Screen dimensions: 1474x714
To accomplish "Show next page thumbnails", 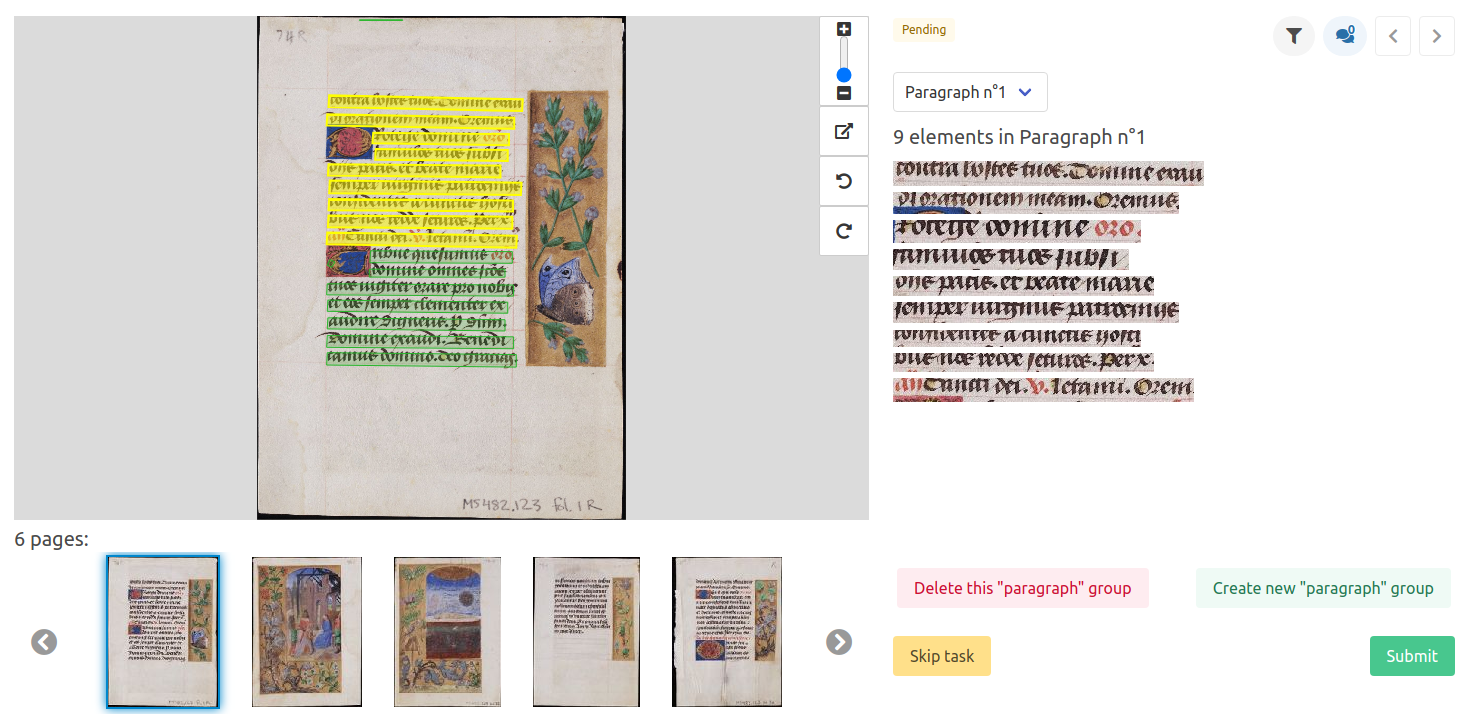I will 839,642.
